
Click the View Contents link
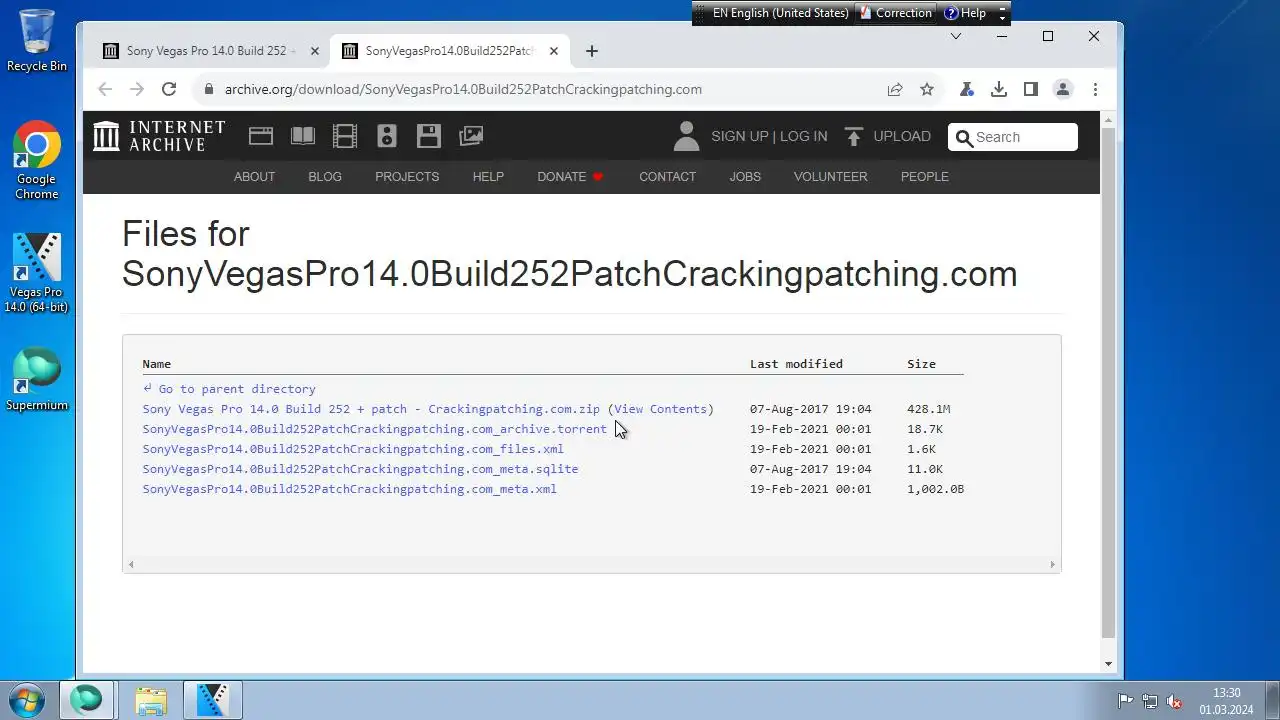coord(660,409)
